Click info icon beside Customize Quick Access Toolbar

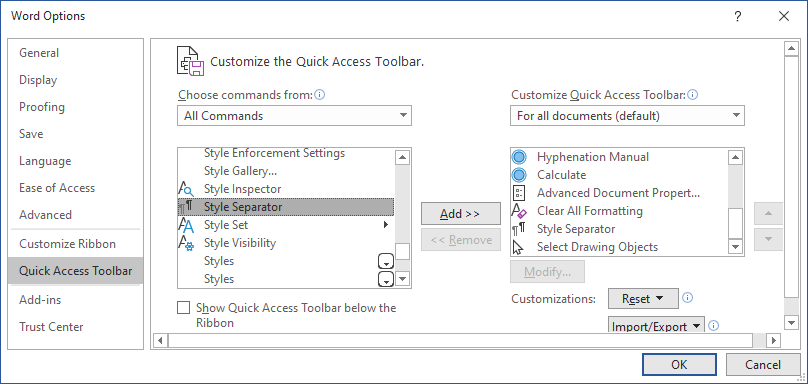tap(693, 95)
